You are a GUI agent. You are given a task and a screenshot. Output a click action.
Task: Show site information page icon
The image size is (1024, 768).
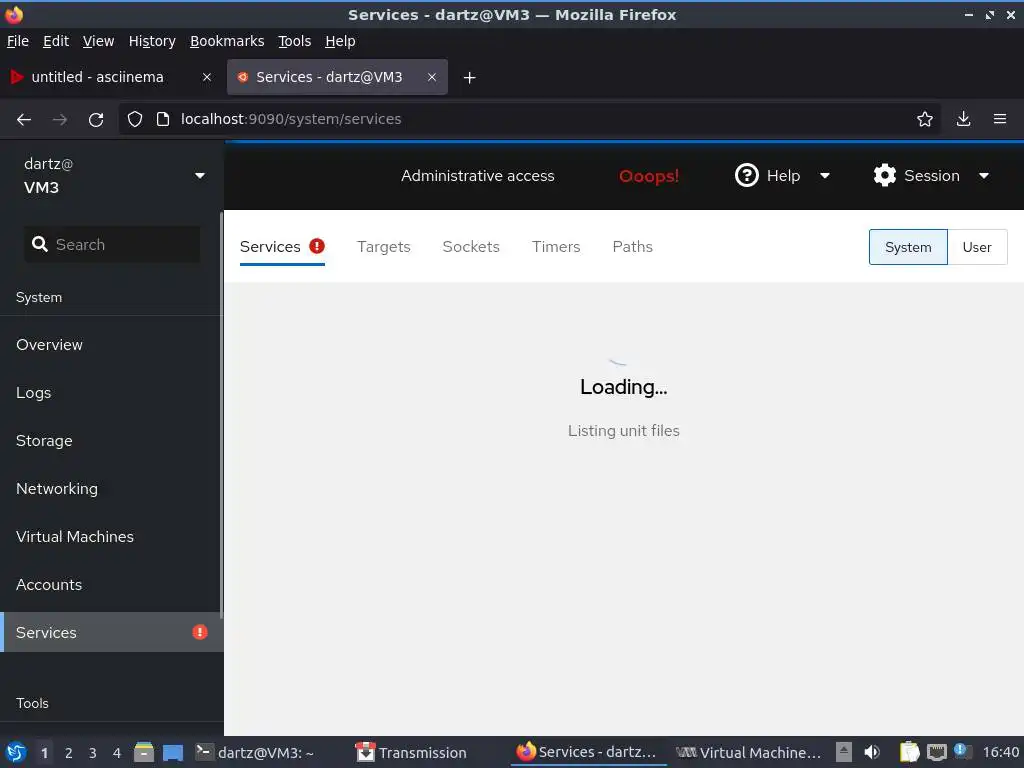(x=163, y=119)
